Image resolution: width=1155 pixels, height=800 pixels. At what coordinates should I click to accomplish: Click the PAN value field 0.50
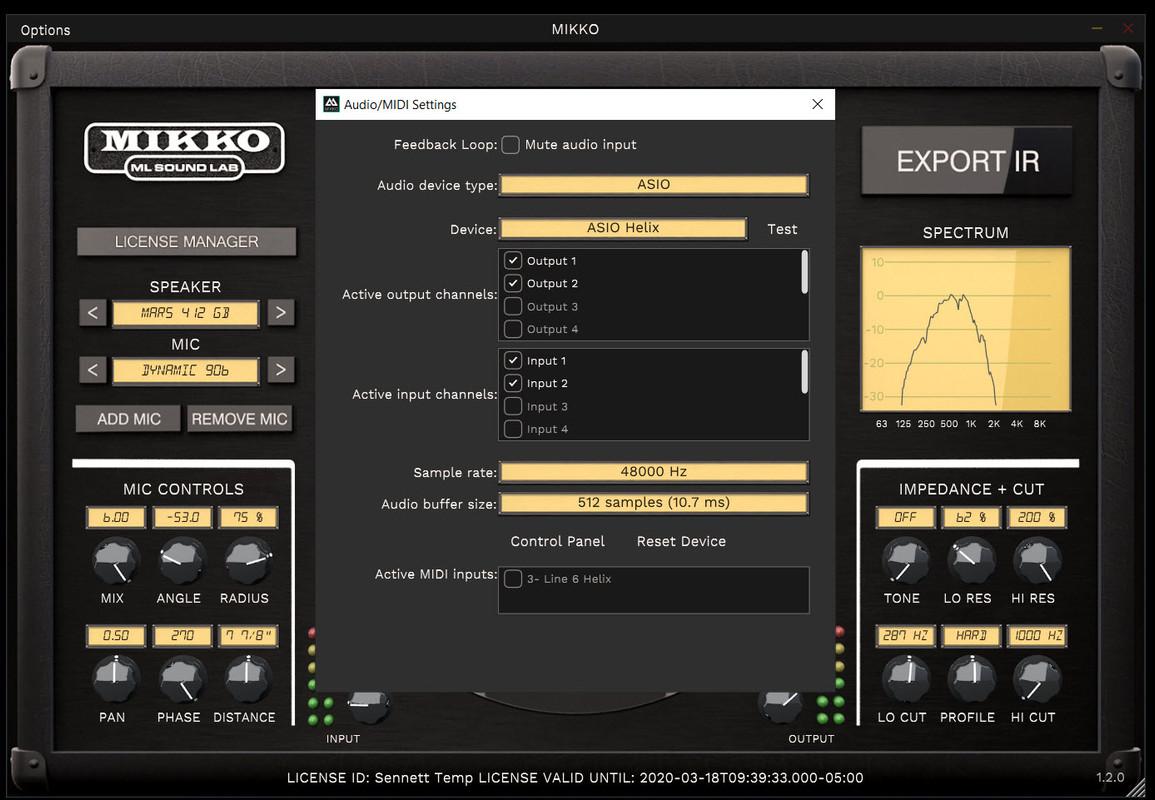116,635
